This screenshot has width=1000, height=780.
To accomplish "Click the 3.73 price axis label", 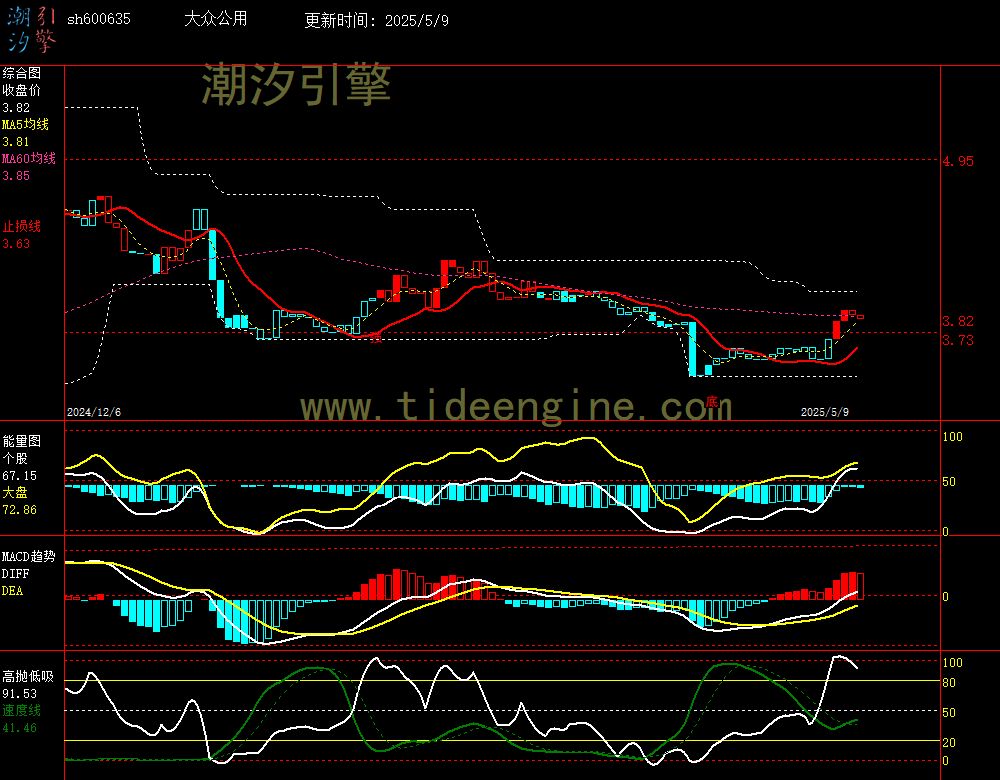I will point(958,341).
